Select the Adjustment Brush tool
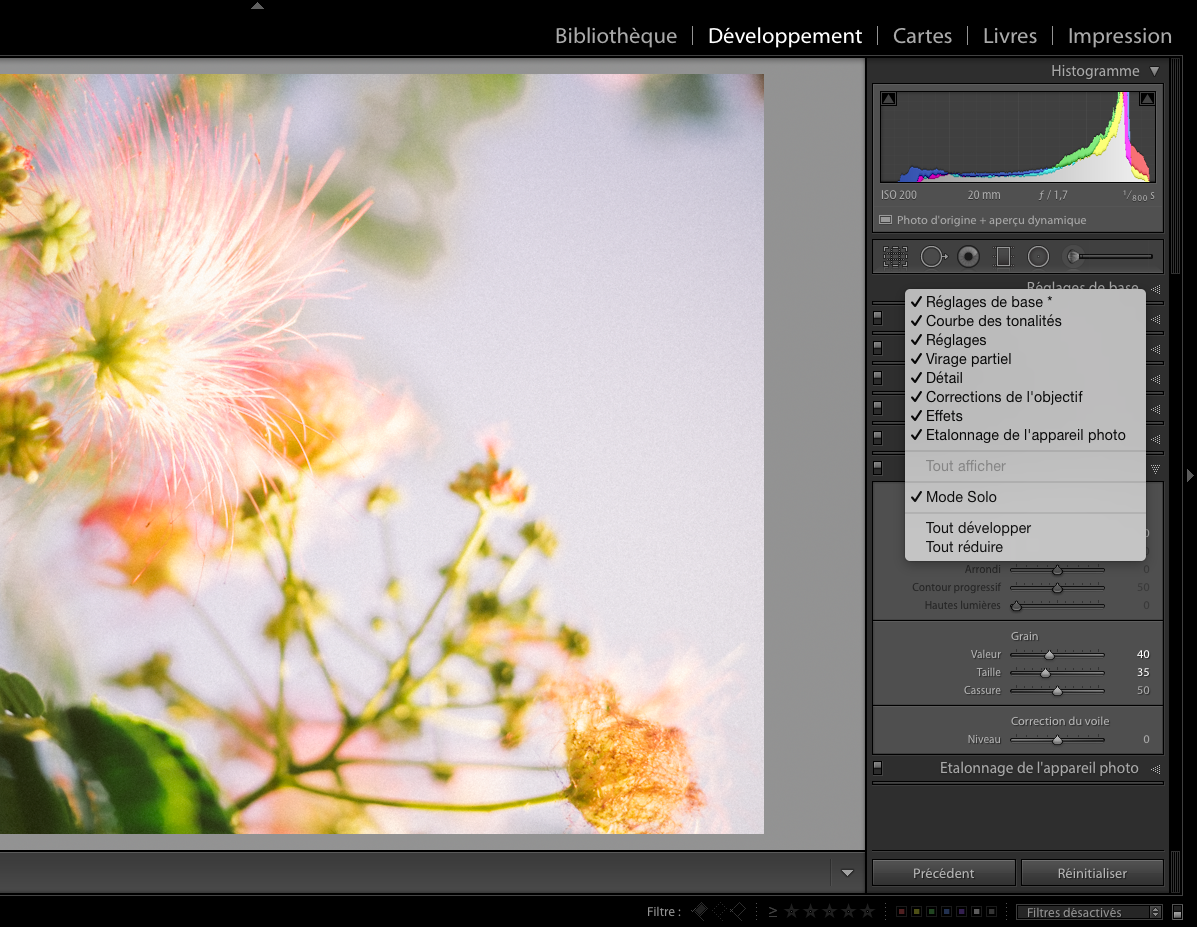The image size is (1197, 927). pos(1072,256)
